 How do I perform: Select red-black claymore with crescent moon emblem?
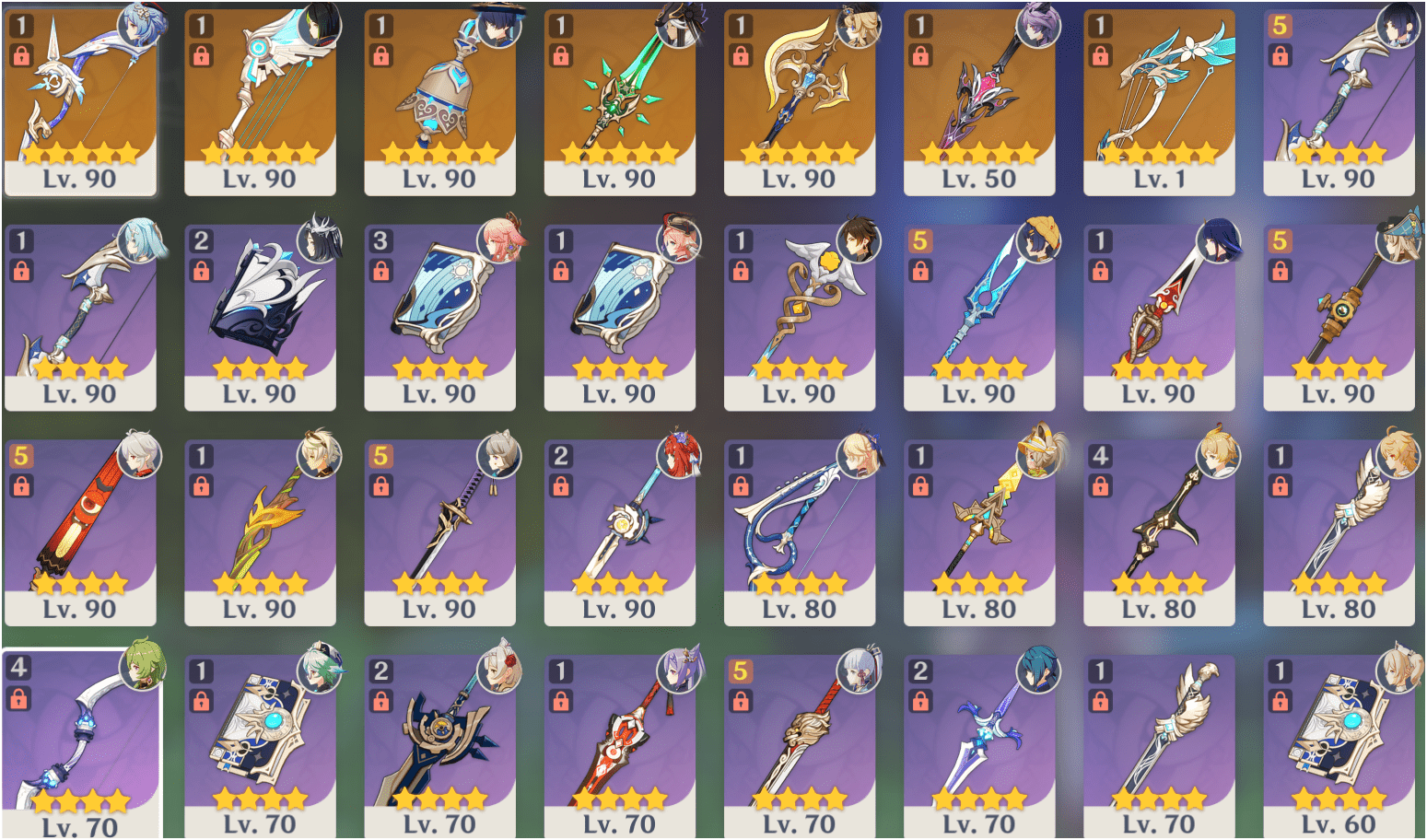[x=80, y=531]
